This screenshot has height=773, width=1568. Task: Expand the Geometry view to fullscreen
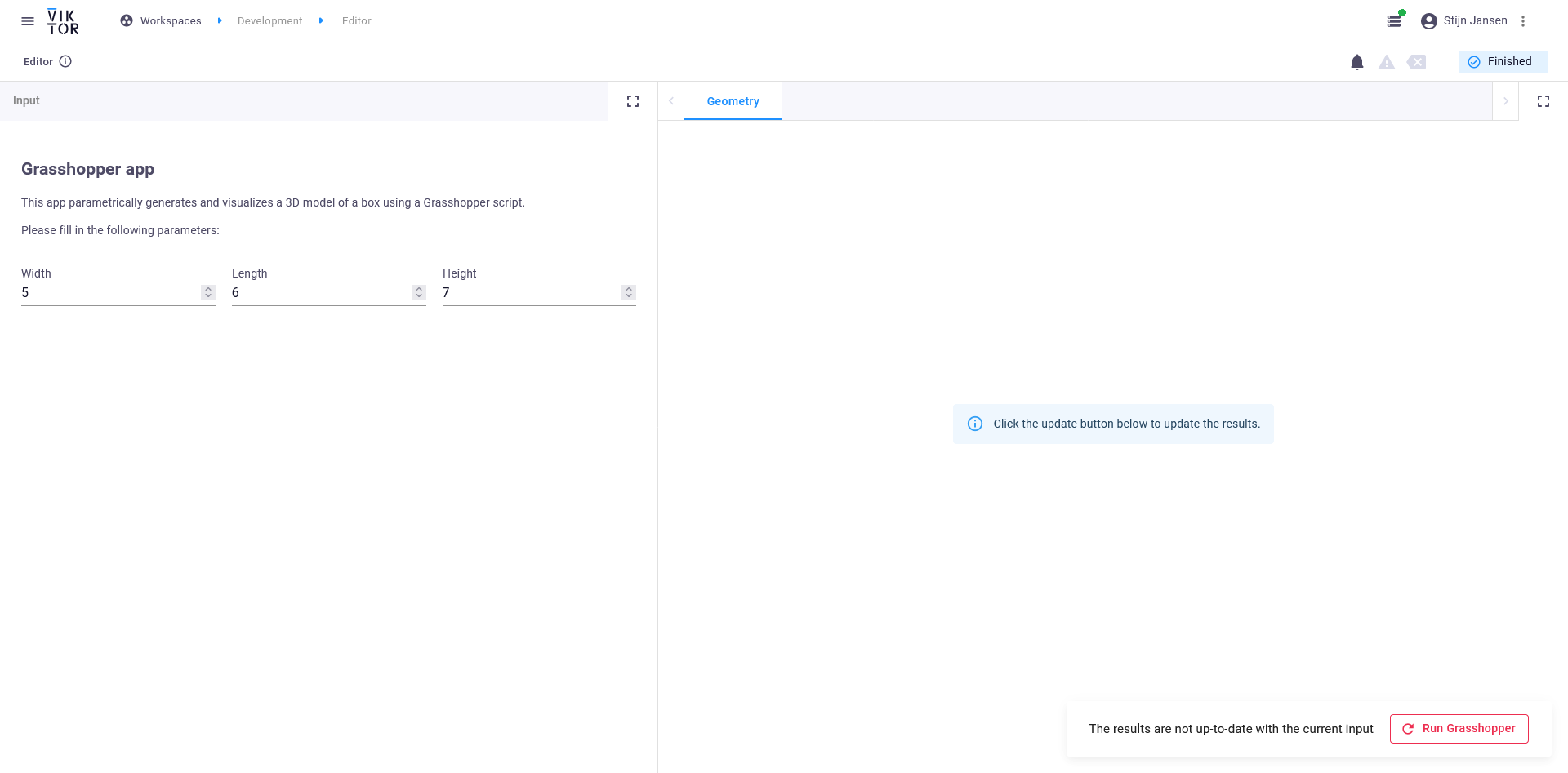[1543, 101]
